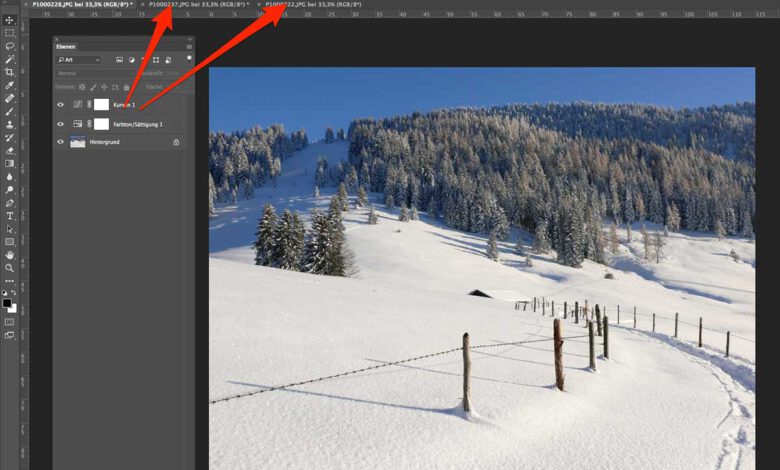Viewport: 780px width, 470px height.
Task: Click the background color swatch
Action: 13,309
